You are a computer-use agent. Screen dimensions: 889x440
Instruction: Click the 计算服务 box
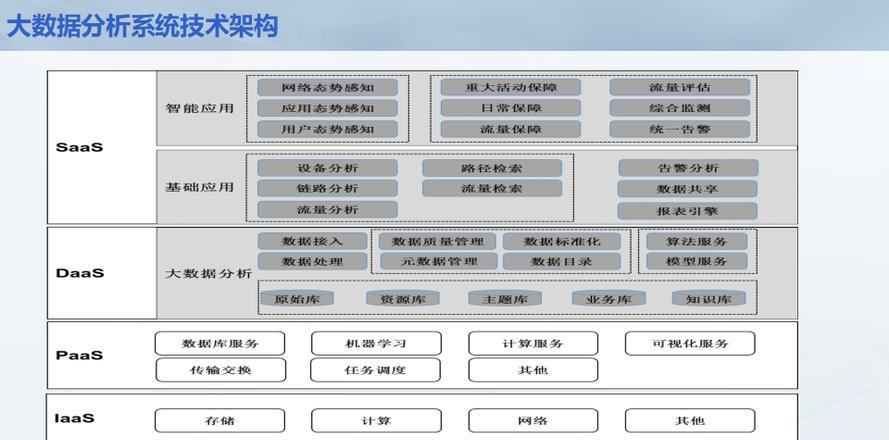coord(533,344)
